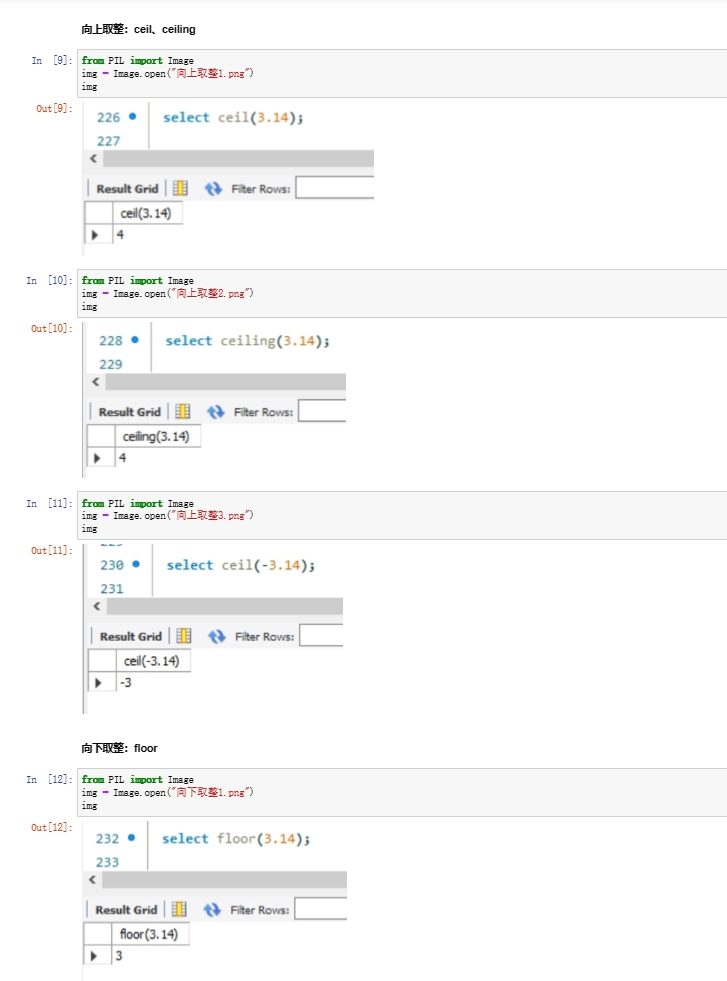
Task: Click grid icon in ceiling(3.14) result toolbar
Action: (x=183, y=412)
